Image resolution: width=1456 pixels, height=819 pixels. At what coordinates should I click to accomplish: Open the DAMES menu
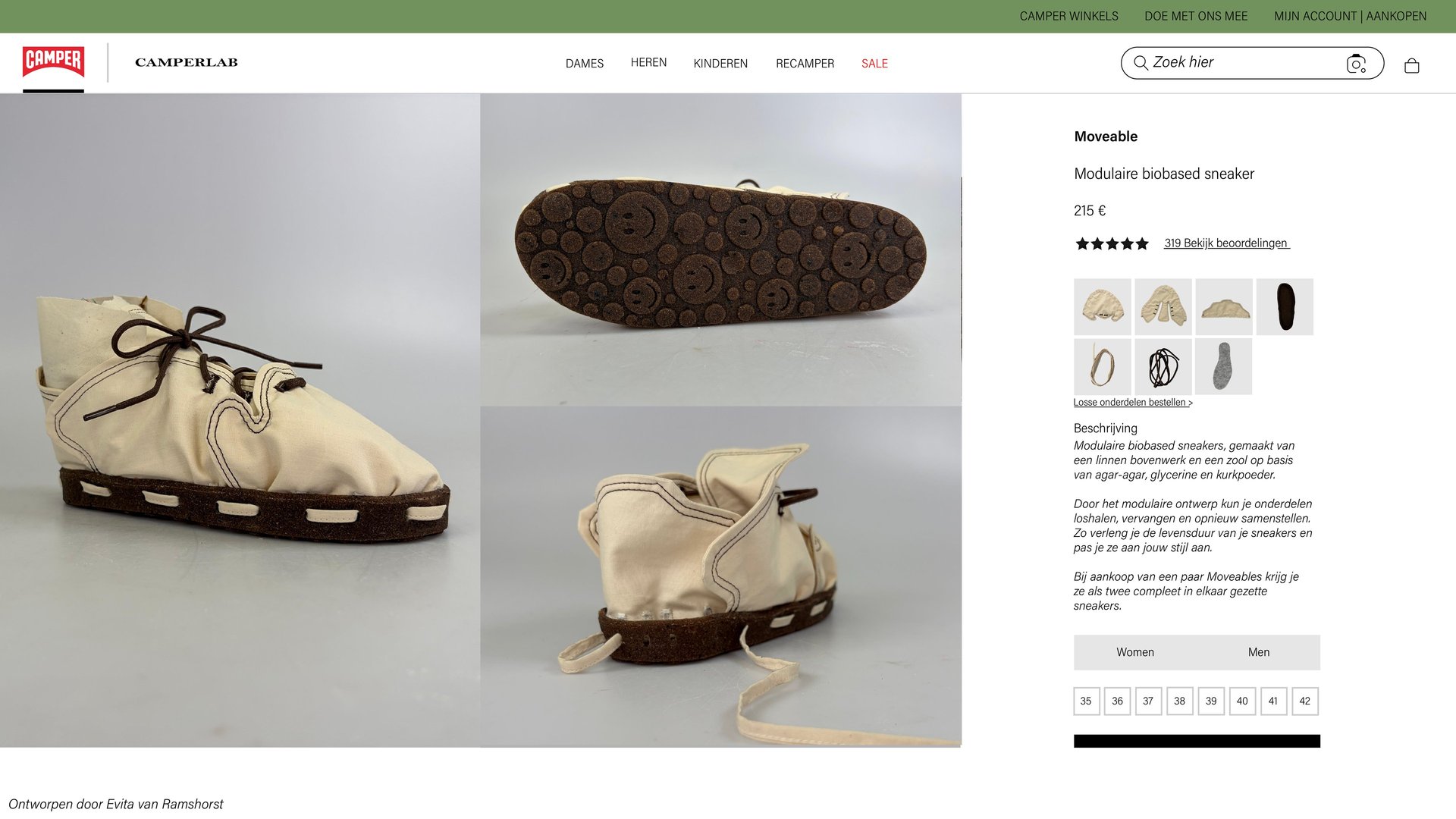click(584, 64)
